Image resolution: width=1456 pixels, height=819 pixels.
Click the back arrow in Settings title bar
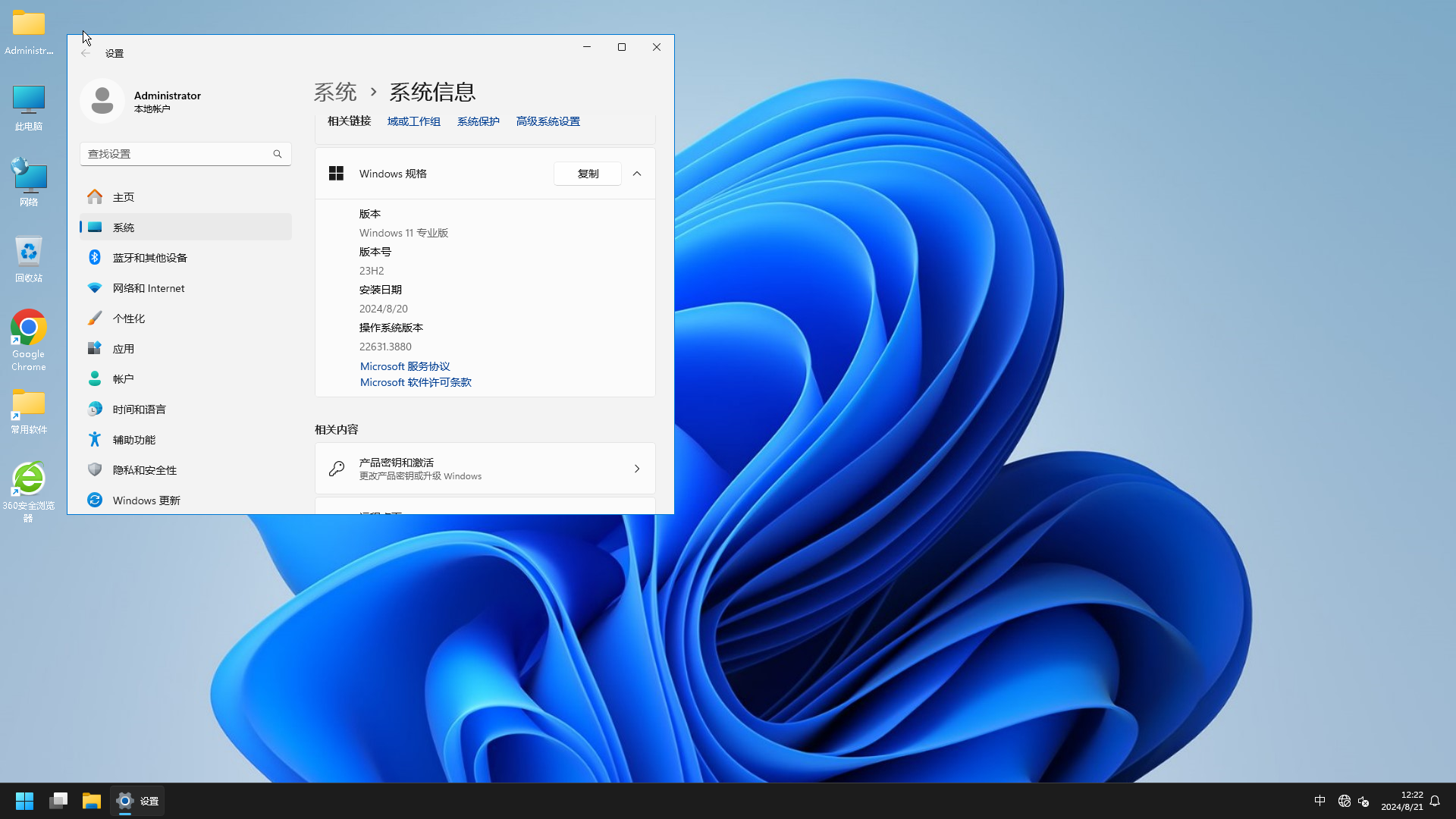(x=86, y=53)
